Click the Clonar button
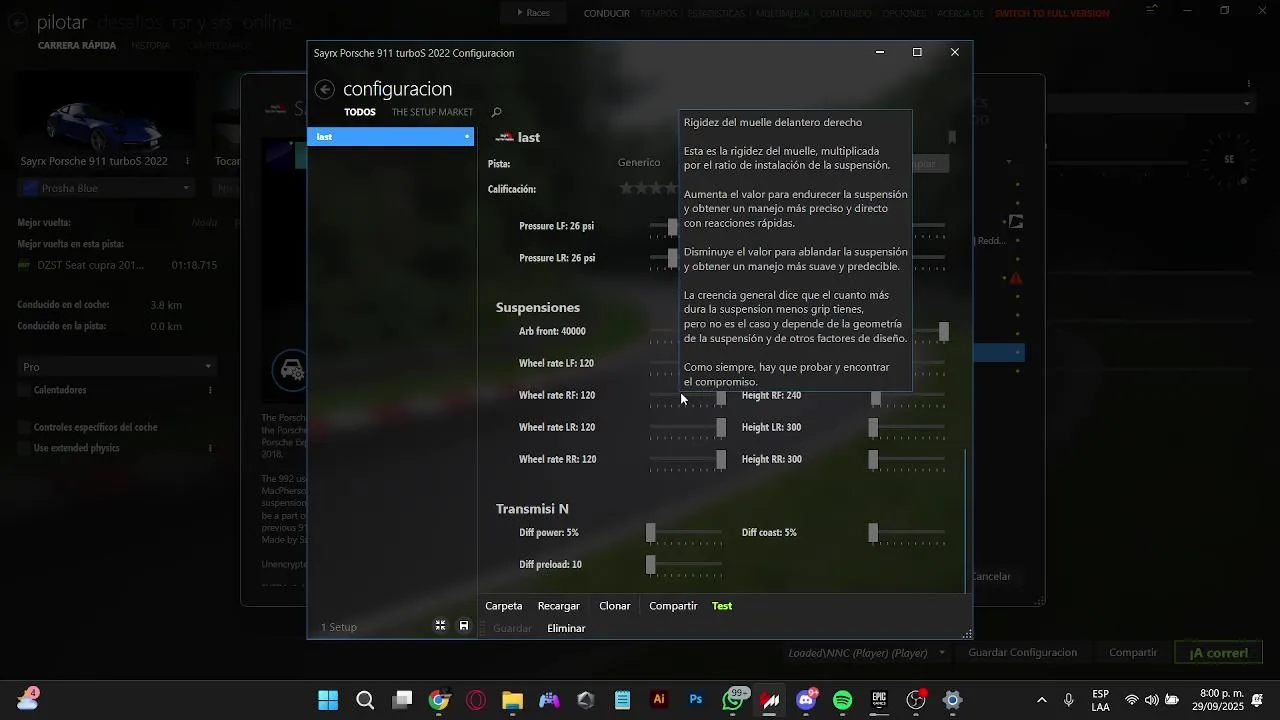 pyautogui.click(x=615, y=606)
